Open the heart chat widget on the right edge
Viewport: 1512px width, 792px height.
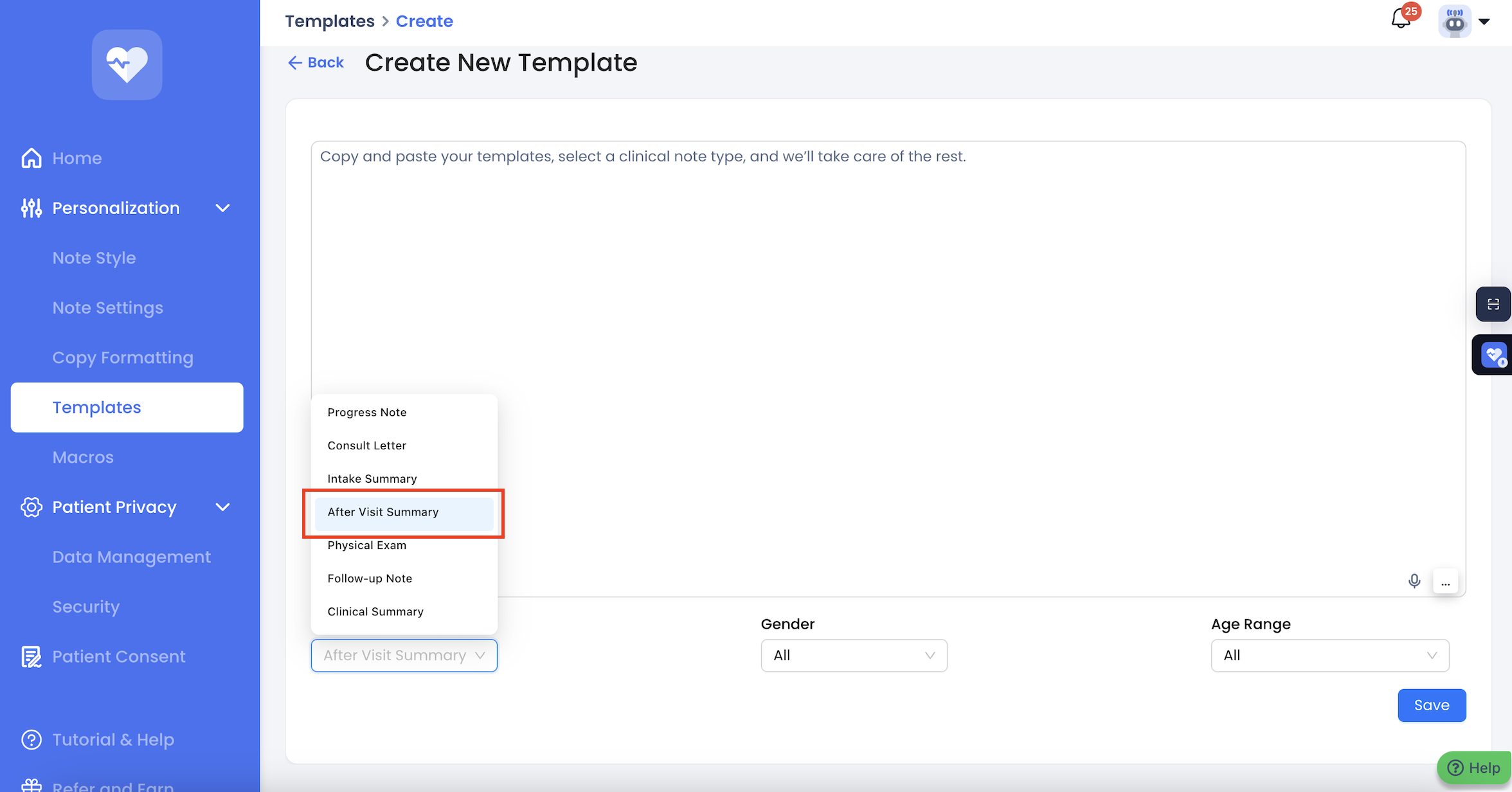(1493, 355)
